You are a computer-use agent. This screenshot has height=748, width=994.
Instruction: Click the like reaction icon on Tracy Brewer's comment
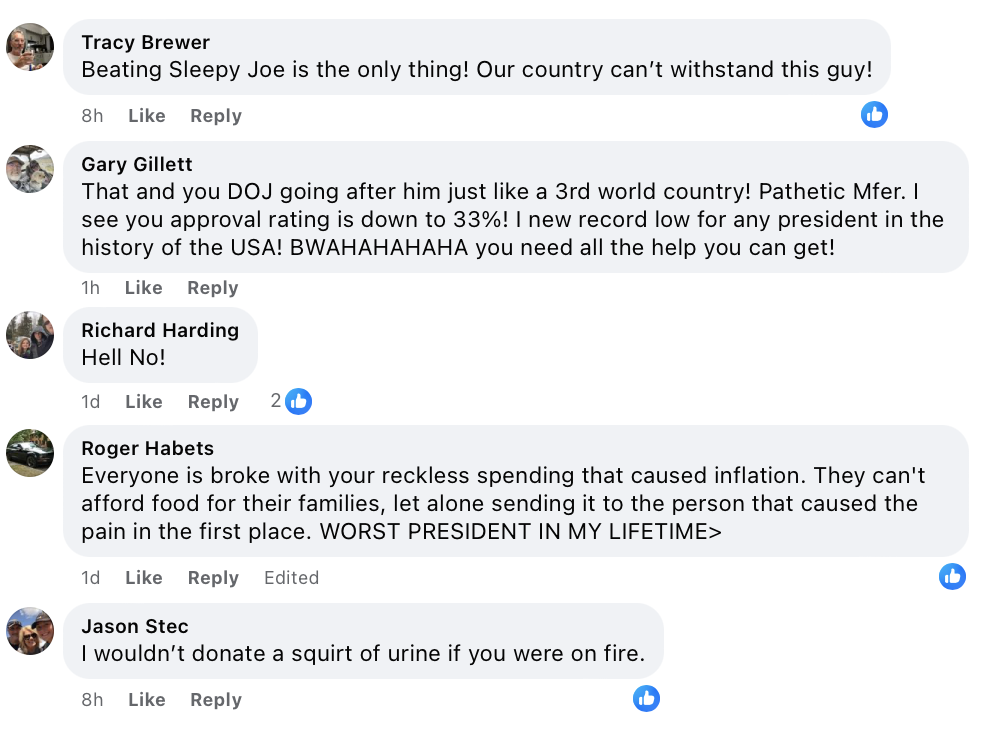(x=874, y=115)
